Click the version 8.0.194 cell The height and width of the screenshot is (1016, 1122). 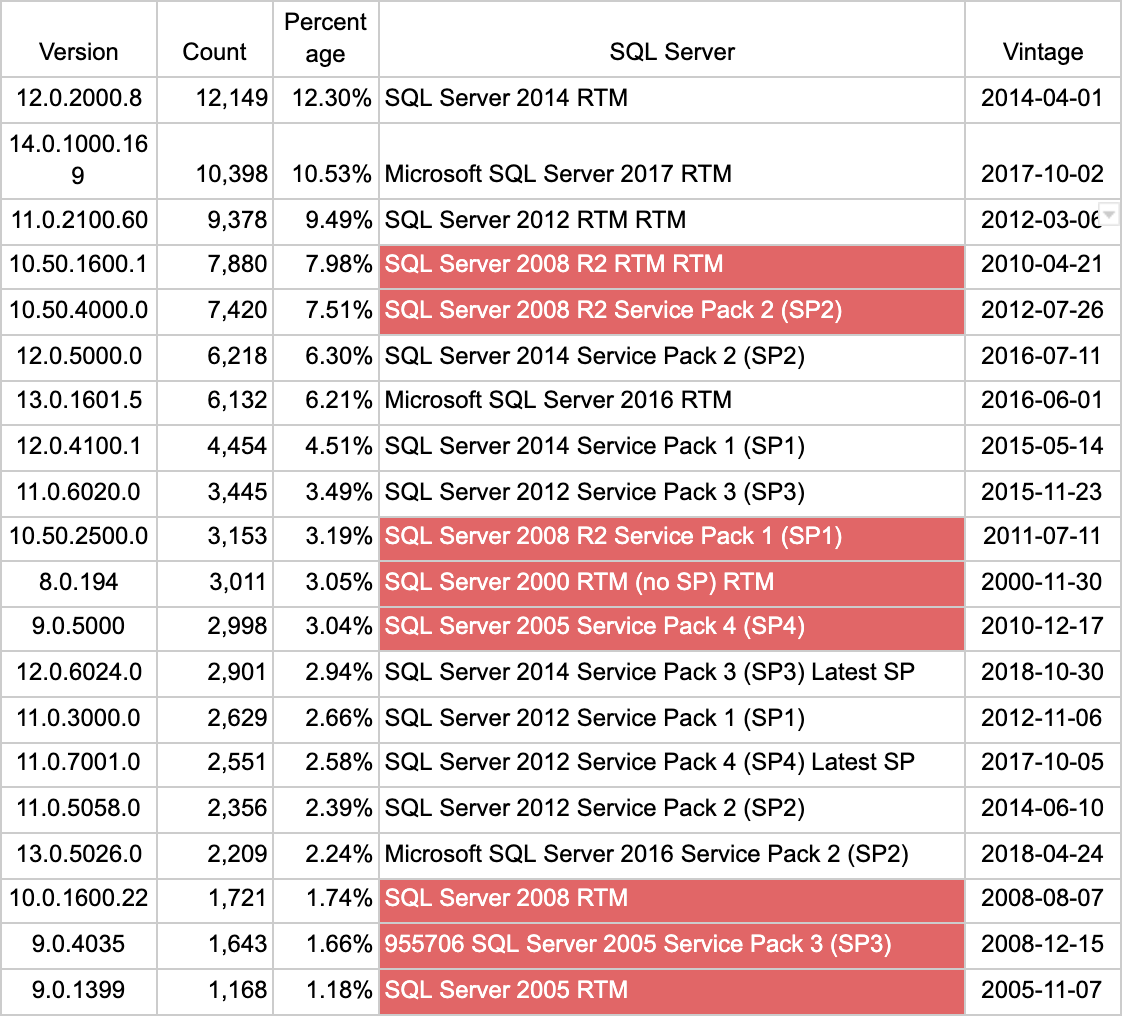pos(78,581)
